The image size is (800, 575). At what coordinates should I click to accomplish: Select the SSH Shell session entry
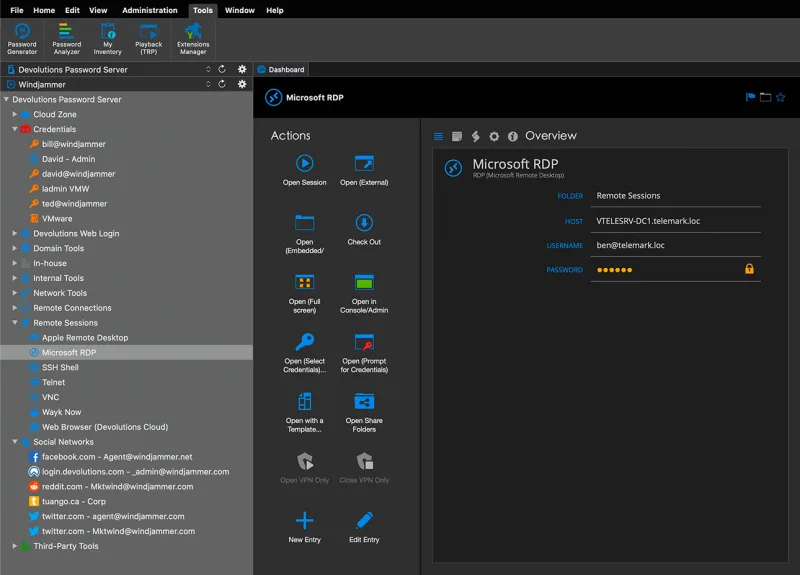60,367
